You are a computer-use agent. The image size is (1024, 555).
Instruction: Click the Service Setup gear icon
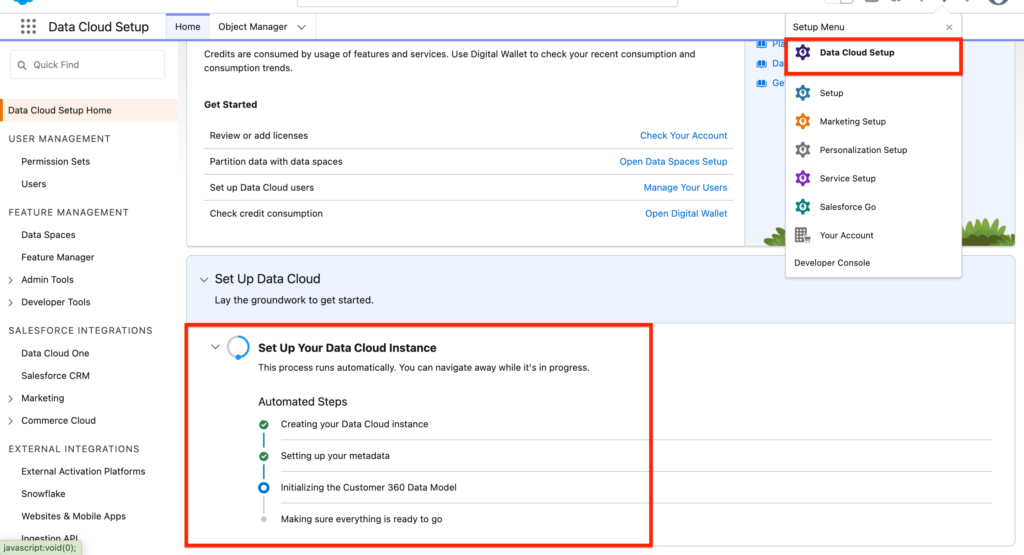click(802, 178)
